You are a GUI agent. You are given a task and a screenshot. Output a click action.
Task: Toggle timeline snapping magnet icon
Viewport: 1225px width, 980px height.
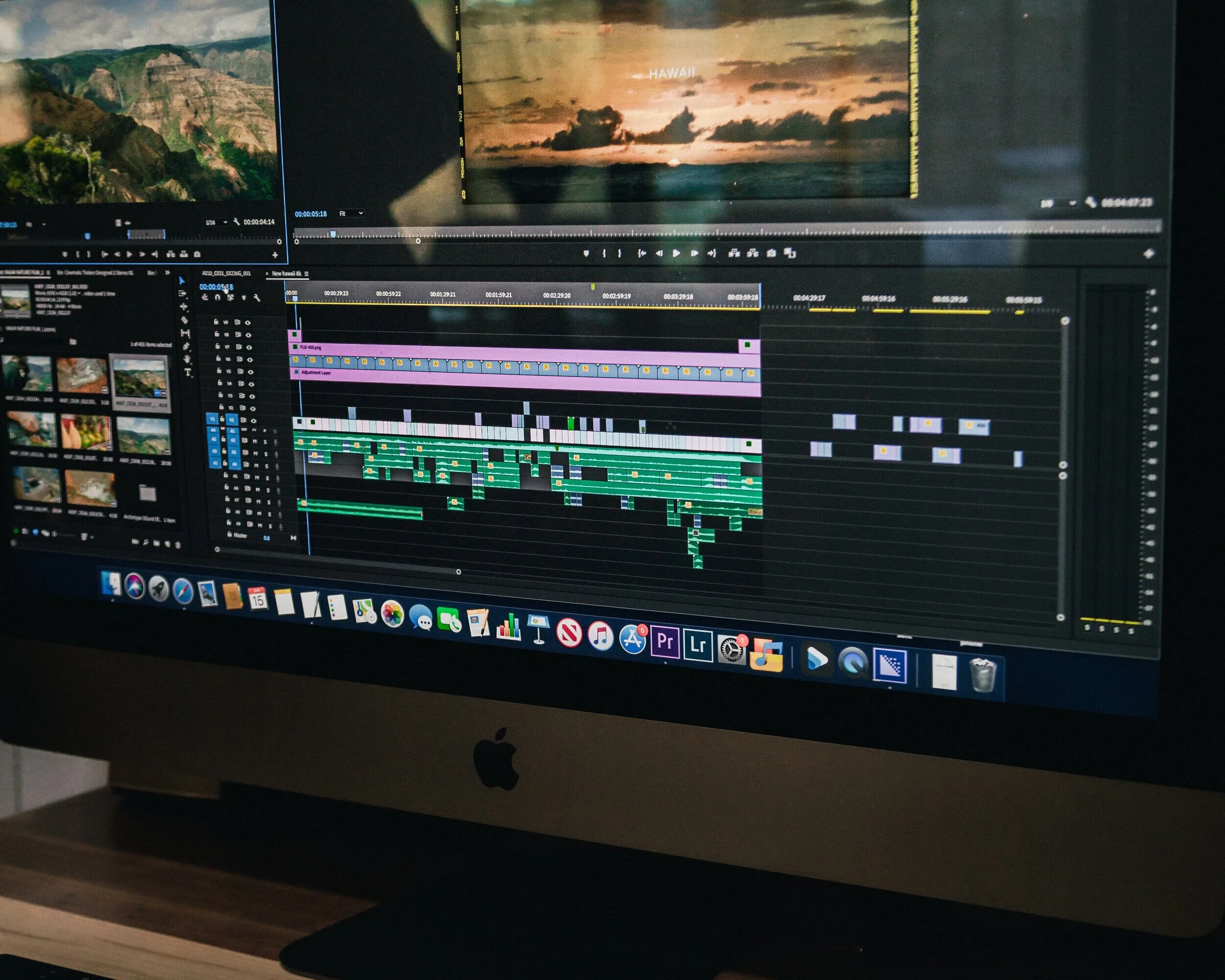218,298
